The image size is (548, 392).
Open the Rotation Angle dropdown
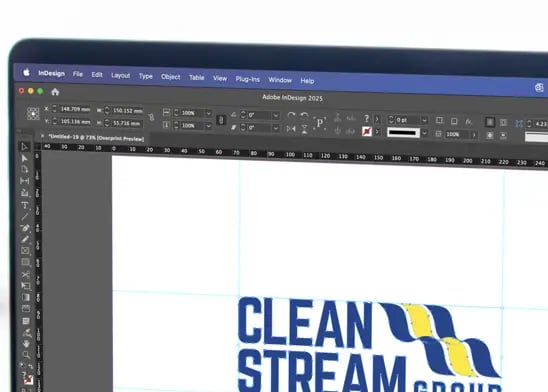click(276, 116)
